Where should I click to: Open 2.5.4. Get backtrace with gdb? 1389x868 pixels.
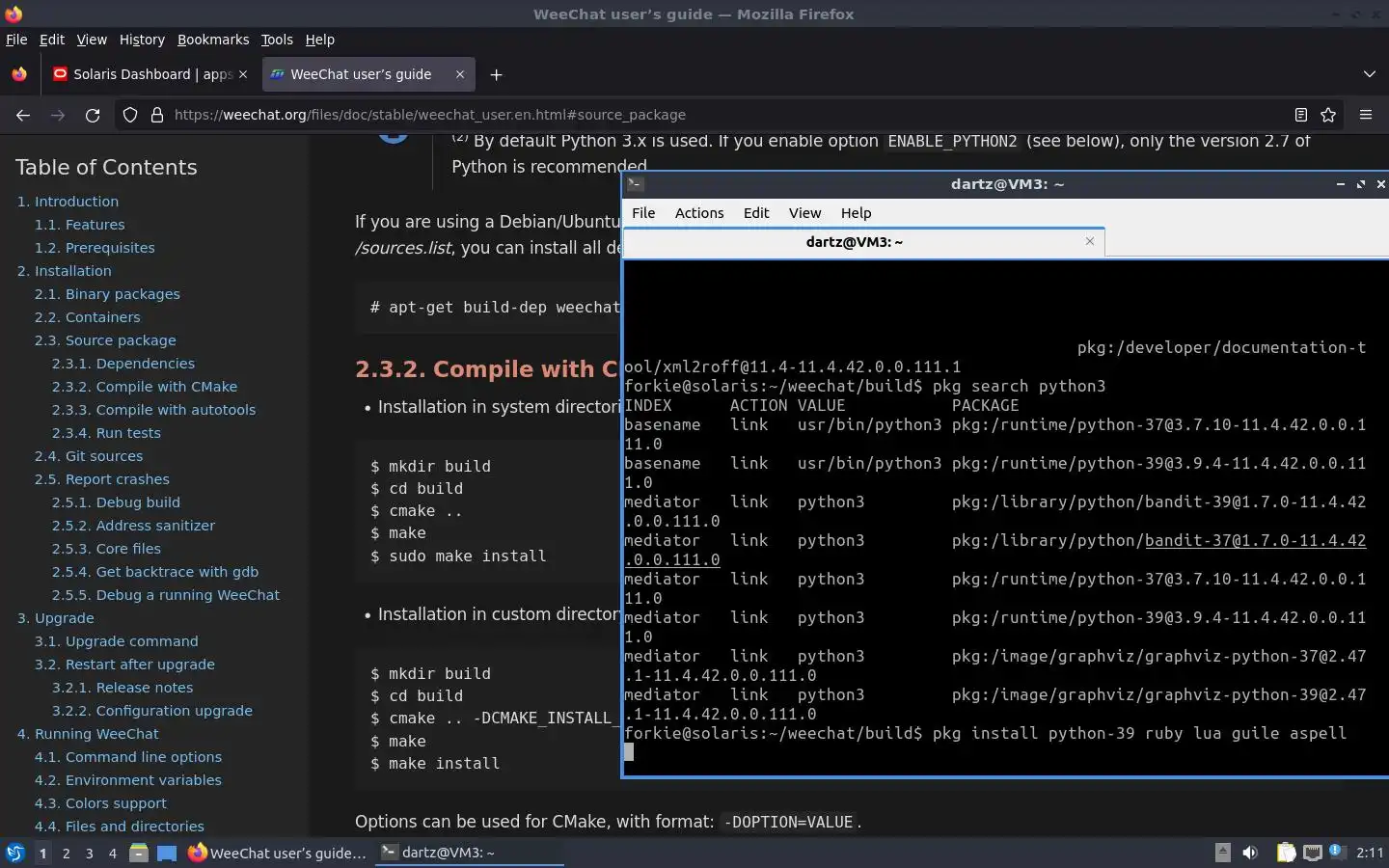click(155, 572)
